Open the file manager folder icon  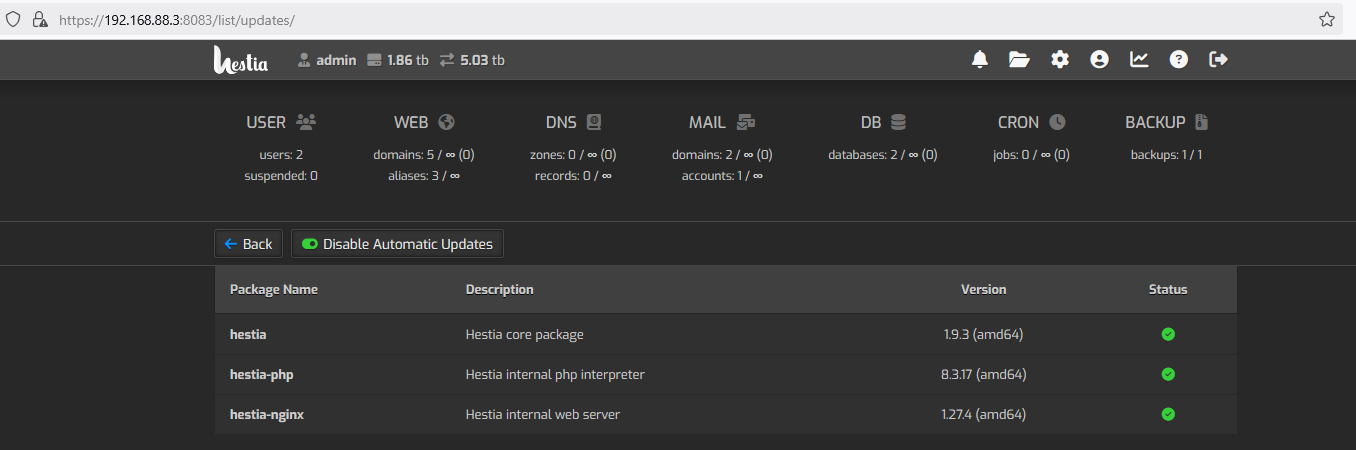[x=1019, y=60]
